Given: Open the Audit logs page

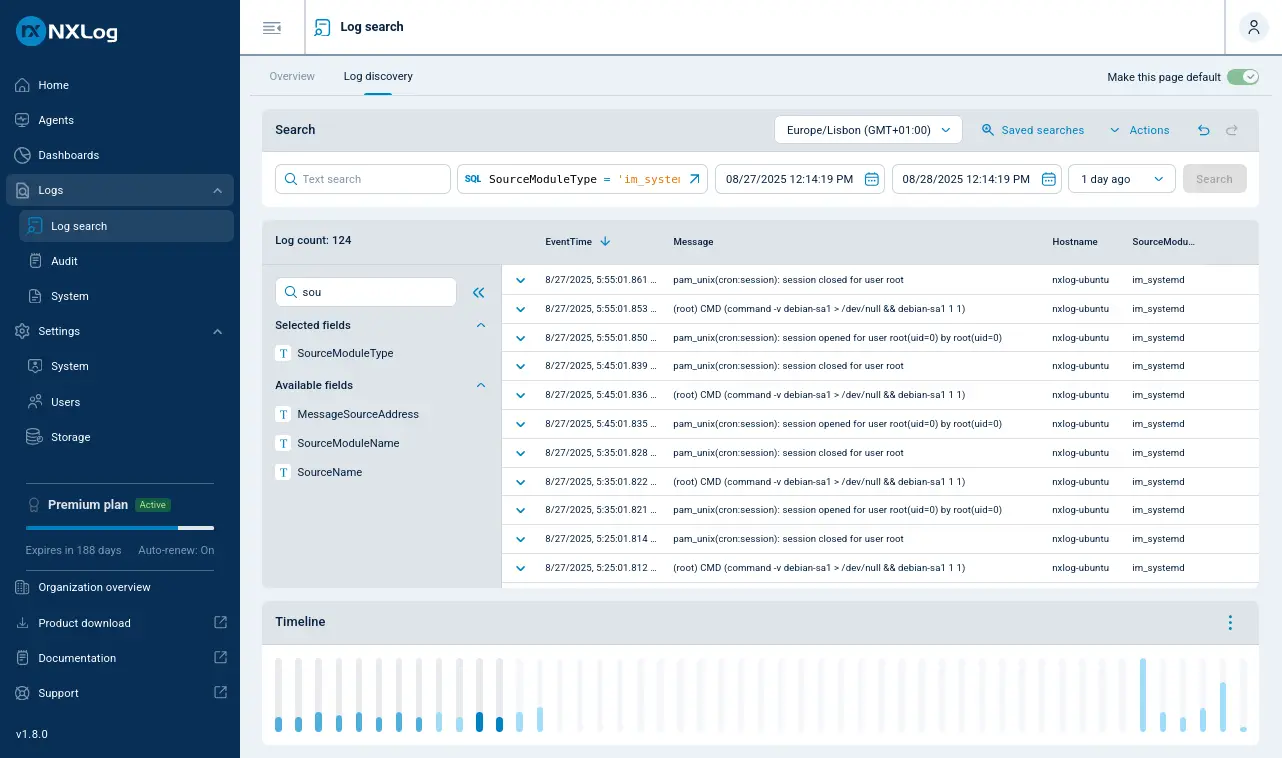Looking at the screenshot, I should [x=126, y=261].
